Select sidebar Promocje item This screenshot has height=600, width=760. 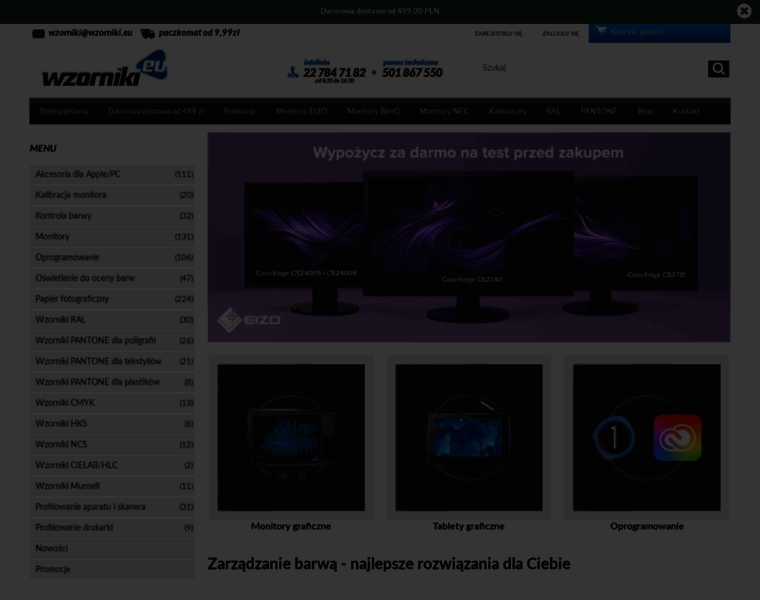click(x=112, y=569)
